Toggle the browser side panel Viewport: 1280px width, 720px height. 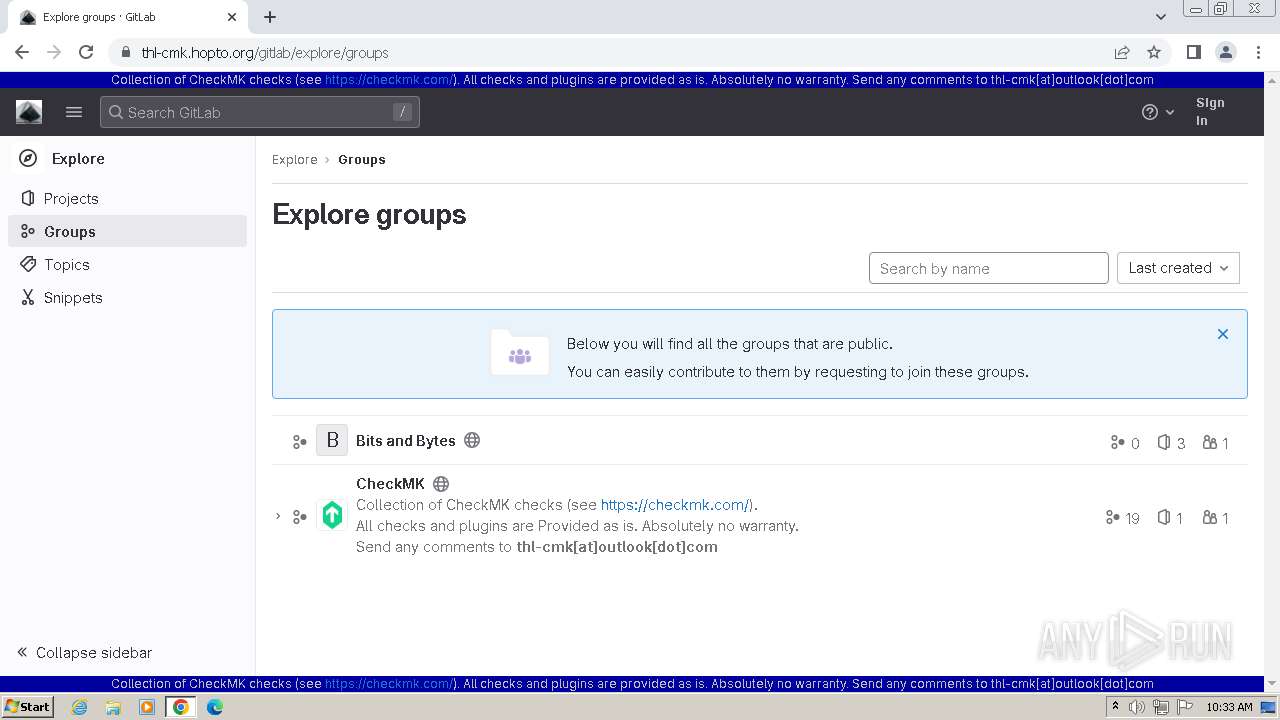pos(1193,52)
